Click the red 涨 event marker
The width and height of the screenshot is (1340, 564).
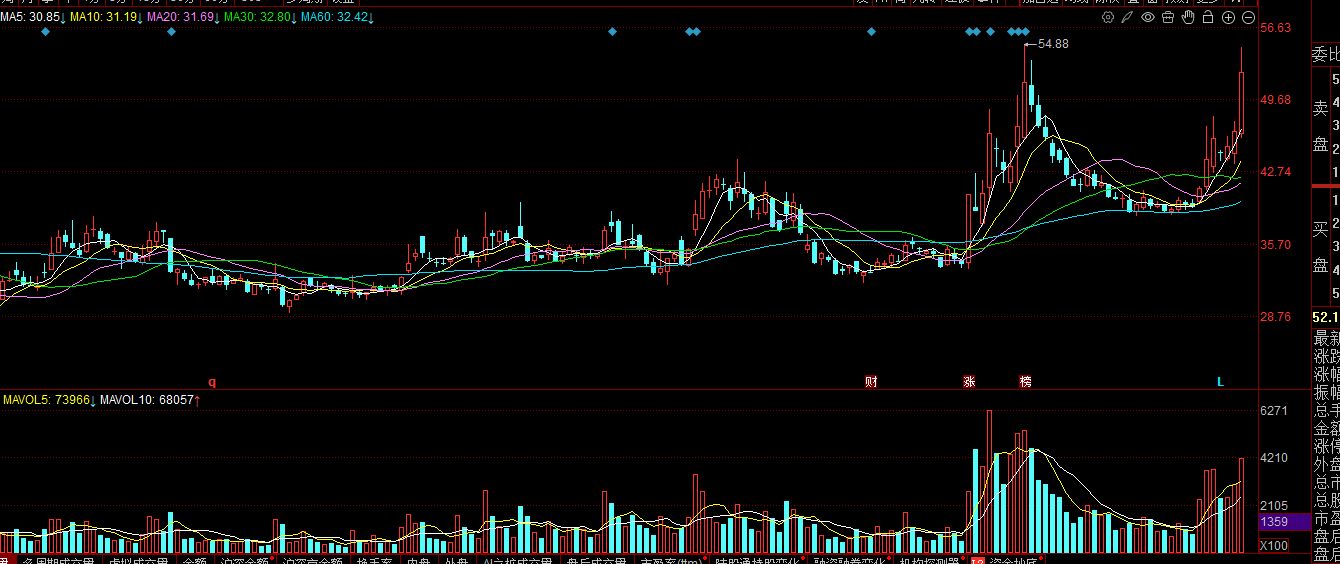[x=969, y=382]
